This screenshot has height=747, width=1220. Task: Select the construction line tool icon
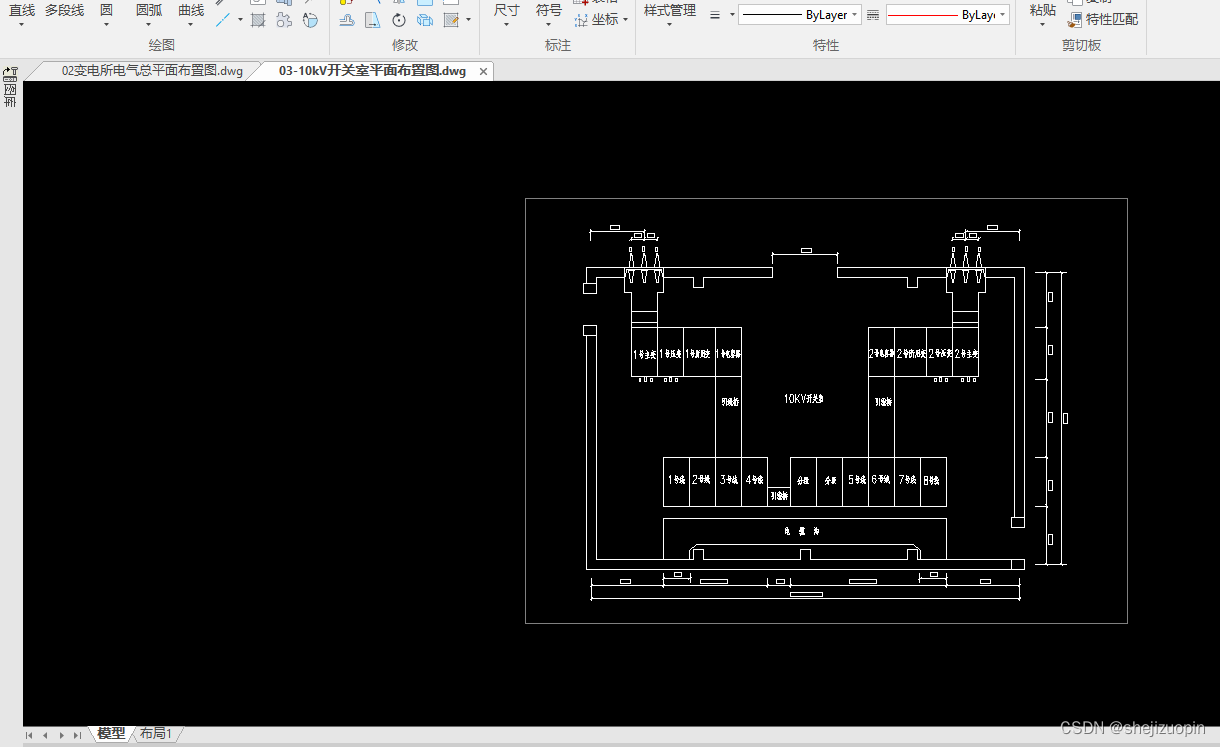[224, 19]
